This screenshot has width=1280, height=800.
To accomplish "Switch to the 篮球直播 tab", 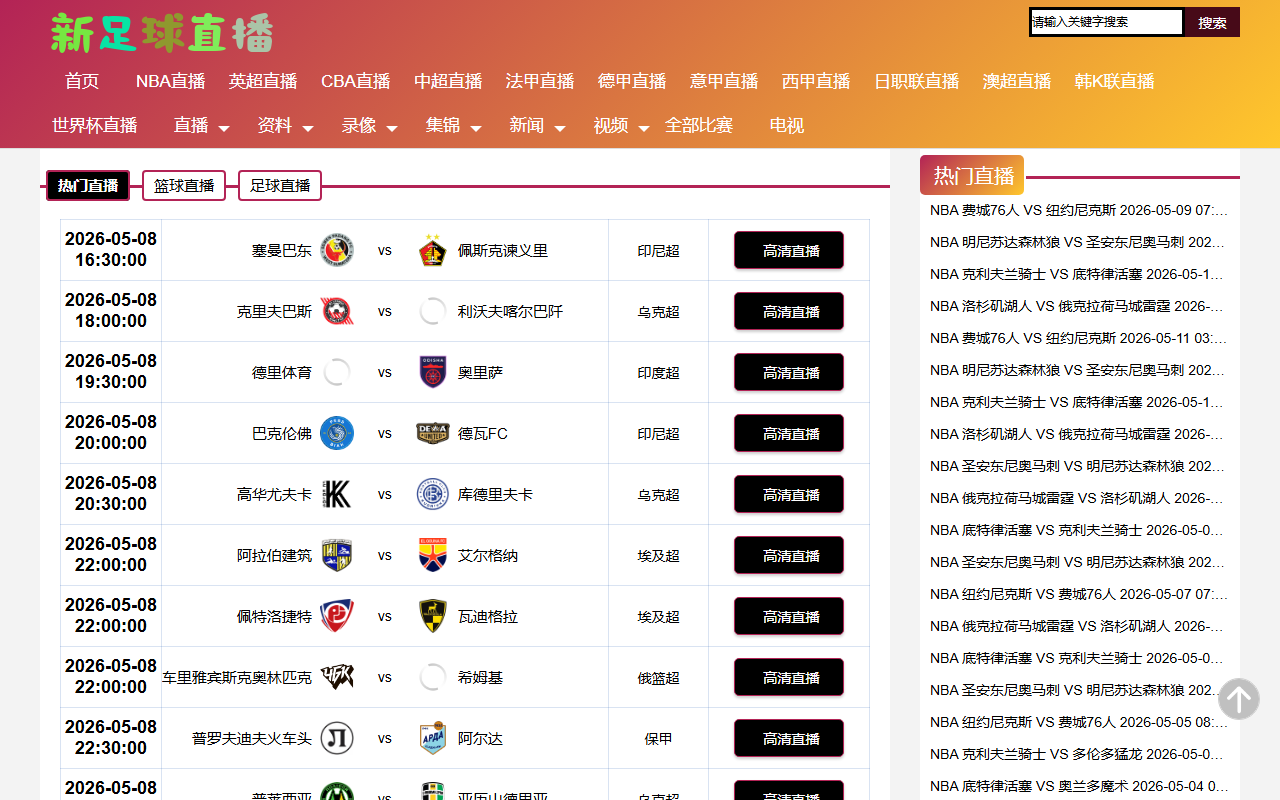I will pyautogui.click(x=184, y=185).
